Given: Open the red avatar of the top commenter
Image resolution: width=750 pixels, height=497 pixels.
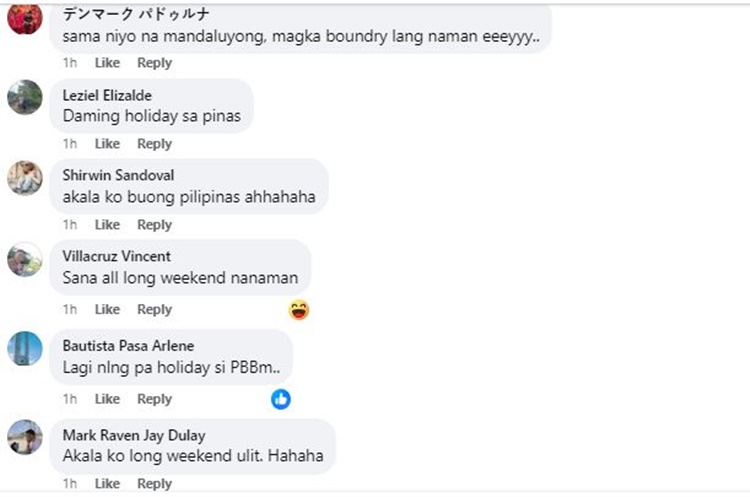Looking at the screenshot, I should (25, 18).
